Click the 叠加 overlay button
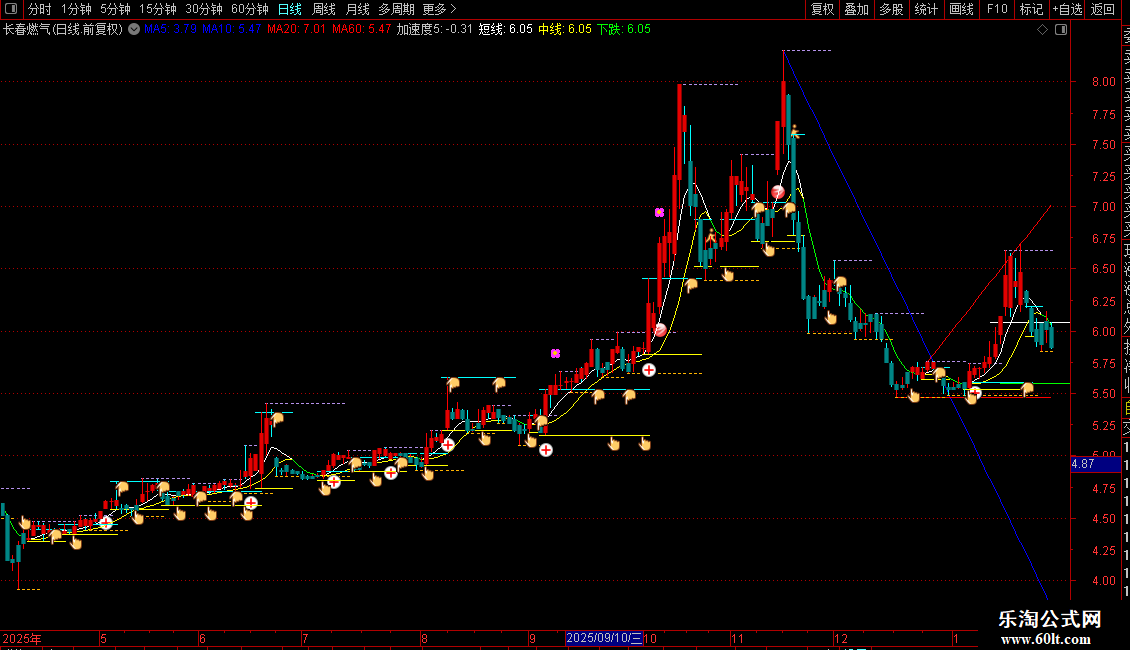Viewport: 1130px width, 650px height. (857, 9)
